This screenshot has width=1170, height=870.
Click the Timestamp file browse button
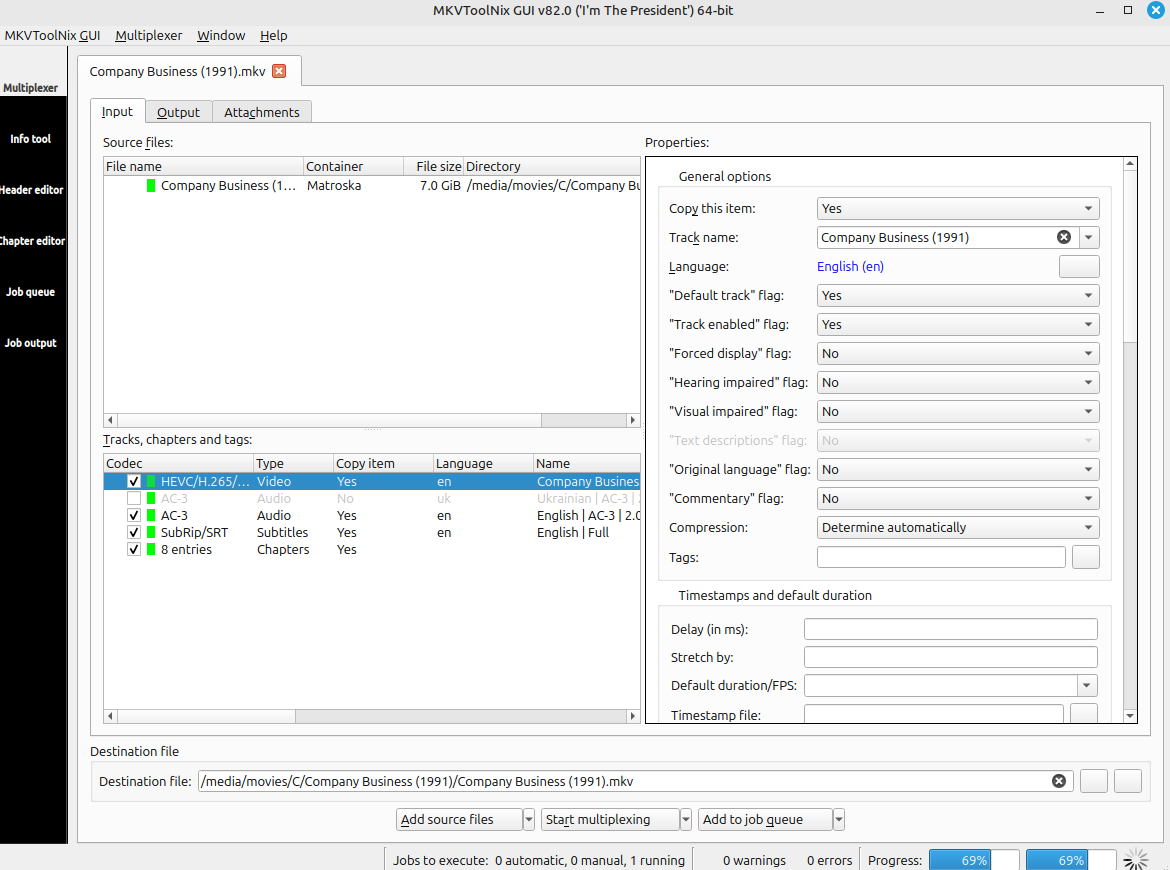[x=1084, y=713]
